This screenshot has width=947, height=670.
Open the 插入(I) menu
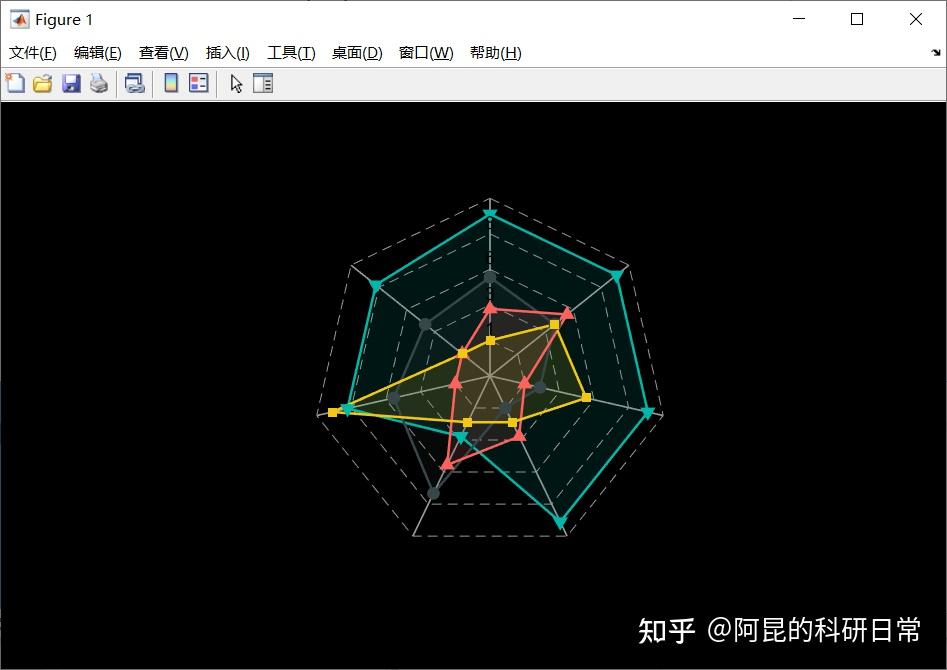pyautogui.click(x=227, y=53)
